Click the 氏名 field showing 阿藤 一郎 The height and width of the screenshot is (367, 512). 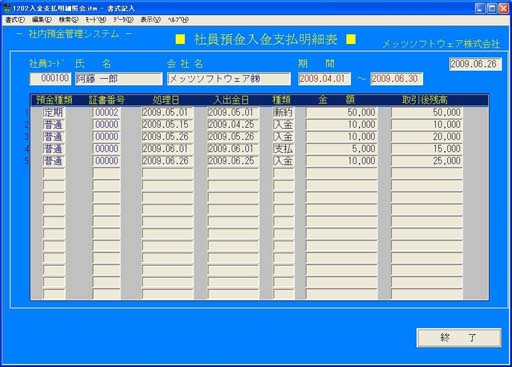(x=119, y=79)
